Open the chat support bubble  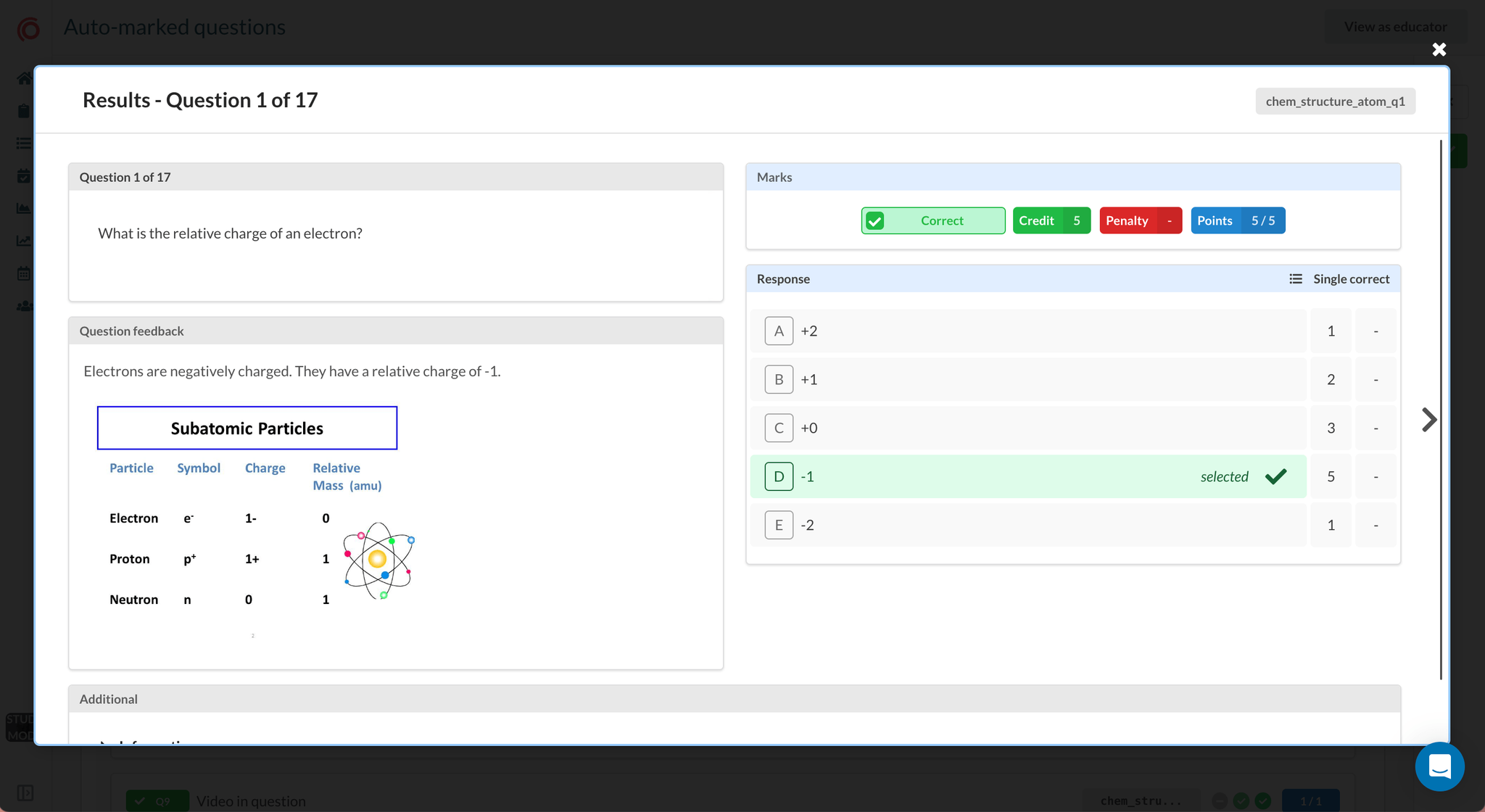(1439, 766)
